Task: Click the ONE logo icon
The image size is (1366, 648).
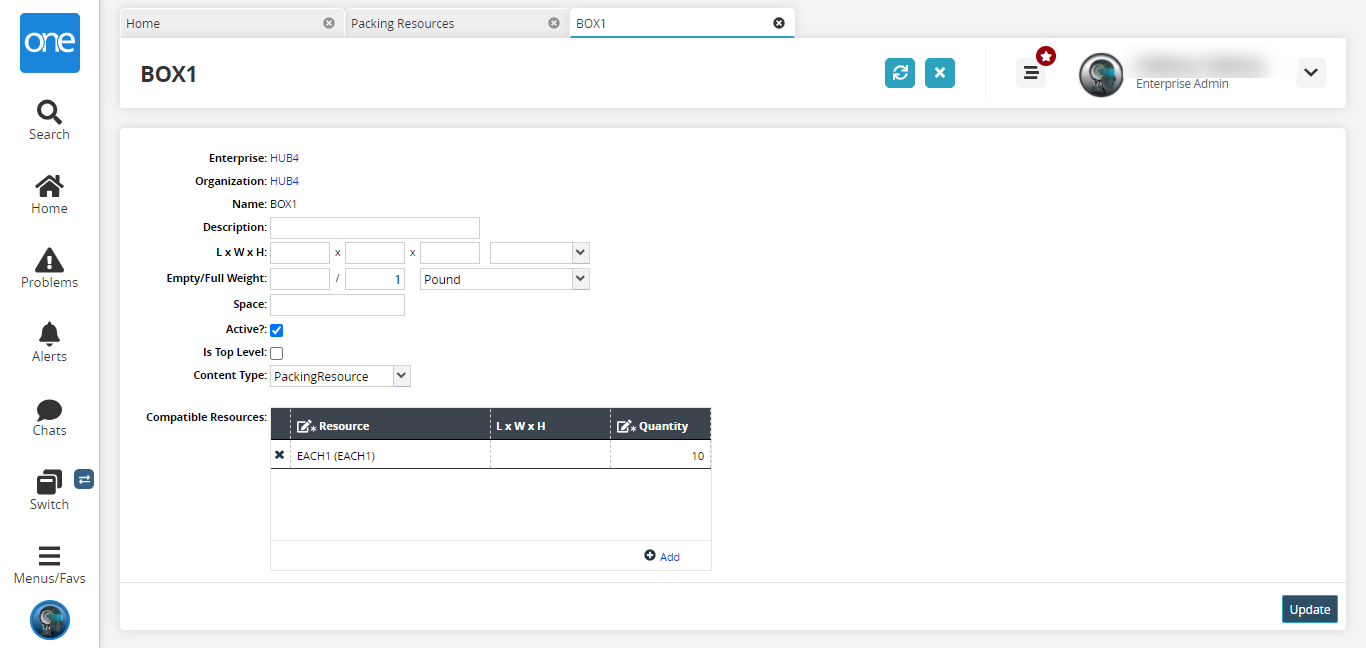Action: (50, 43)
